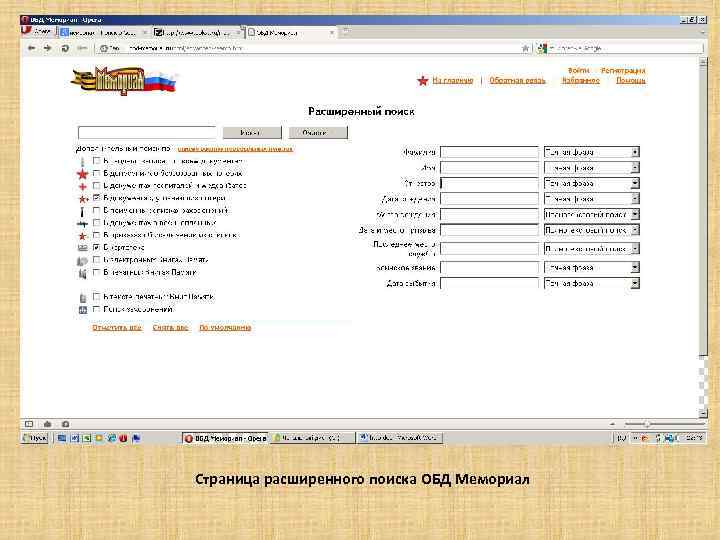Switch to the second browser tab
Image resolution: width=720 pixels, height=540 pixels.
coord(197,33)
